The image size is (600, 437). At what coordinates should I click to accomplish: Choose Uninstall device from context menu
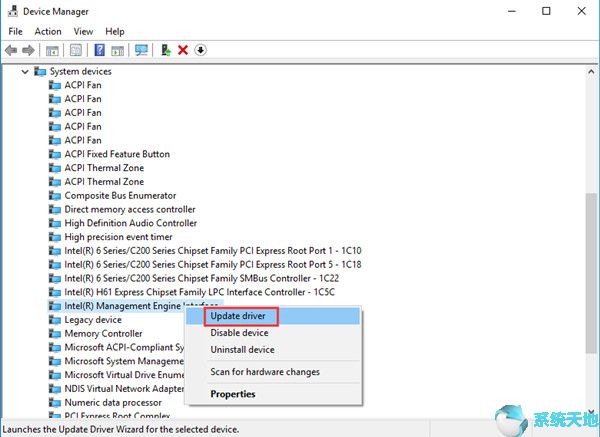click(273, 350)
